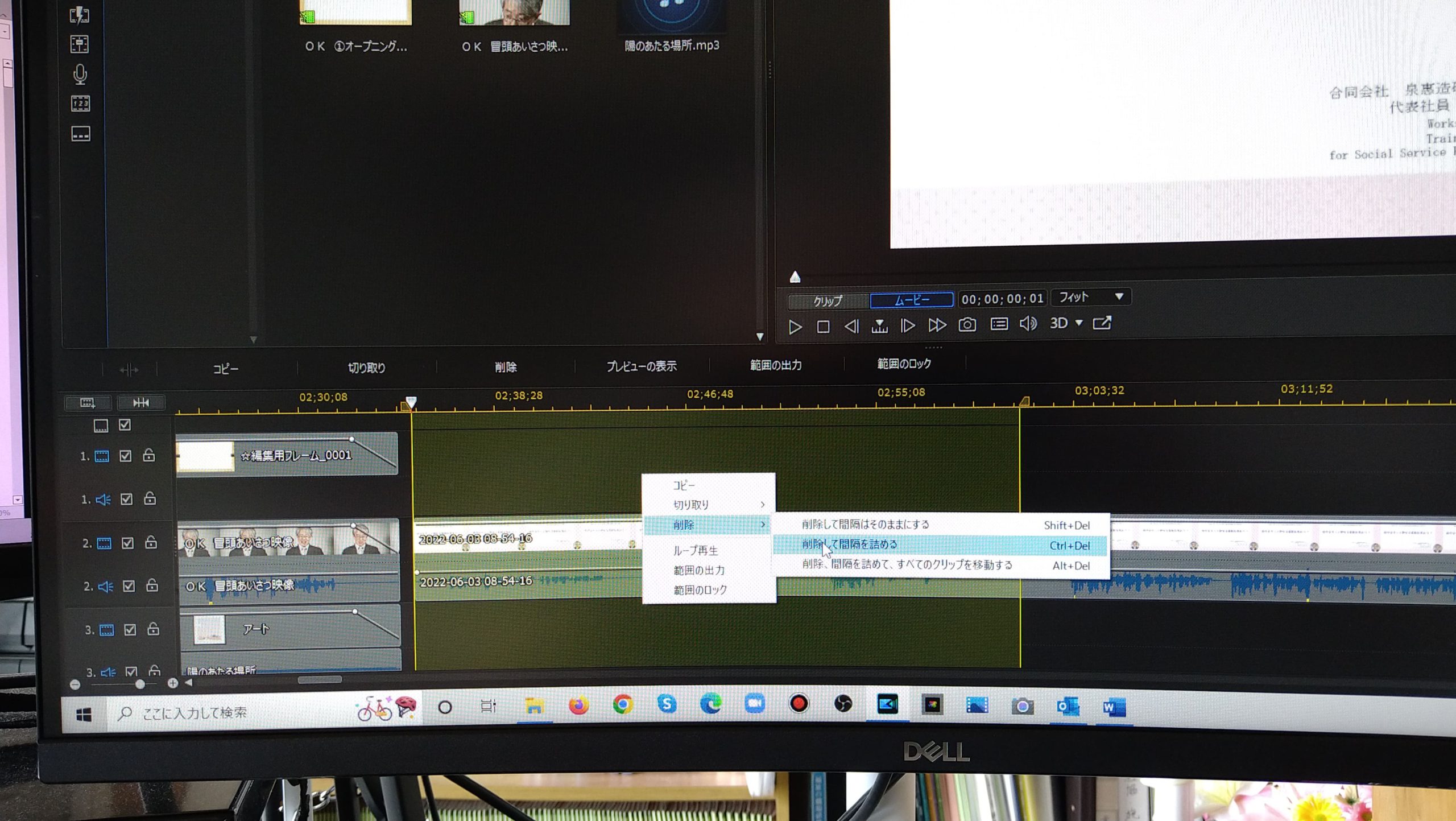This screenshot has height=821, width=1456.
Task: Click the コピー range toolbar button
Action: pos(226,369)
